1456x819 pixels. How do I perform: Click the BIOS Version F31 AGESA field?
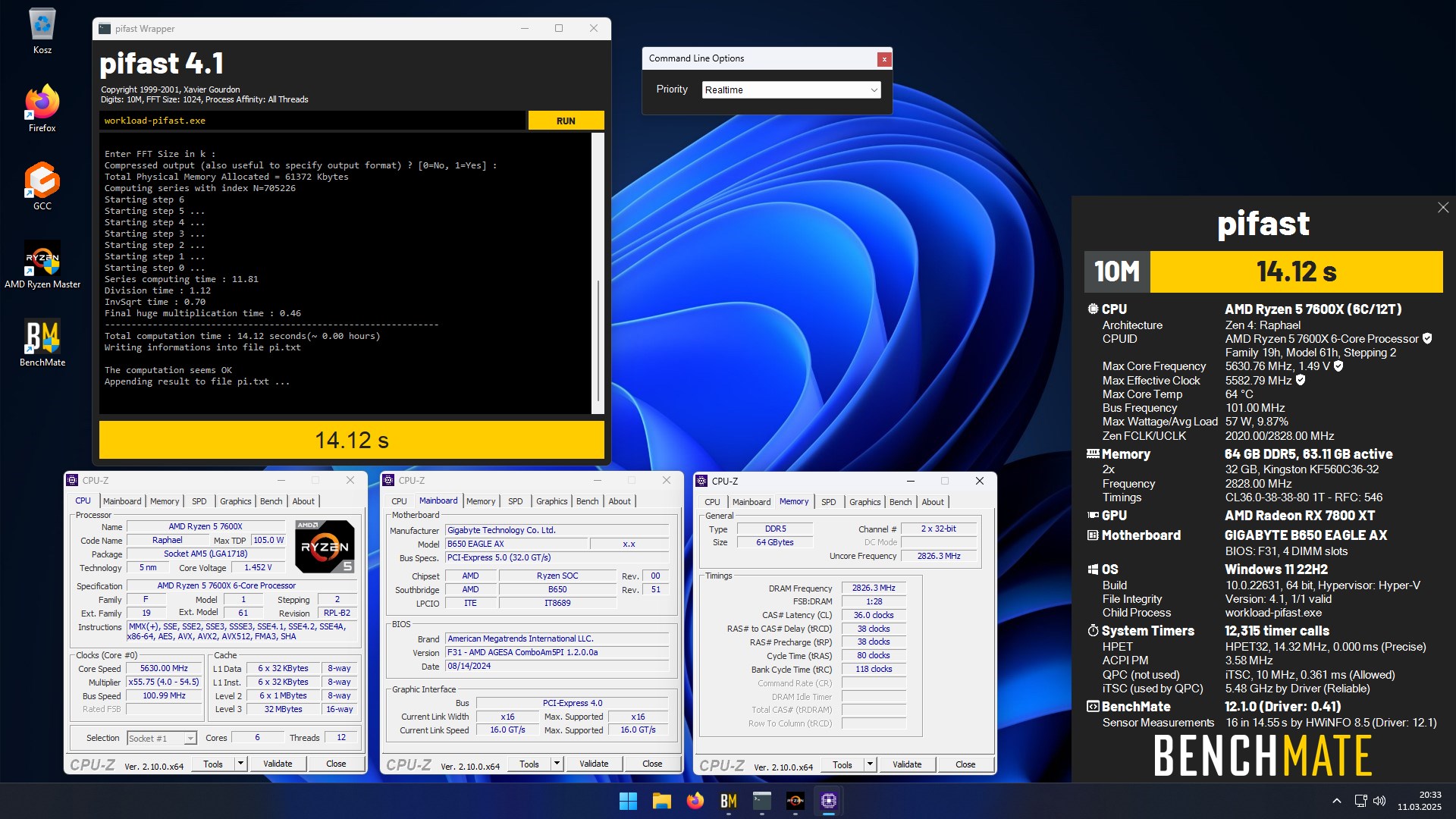tap(557, 652)
